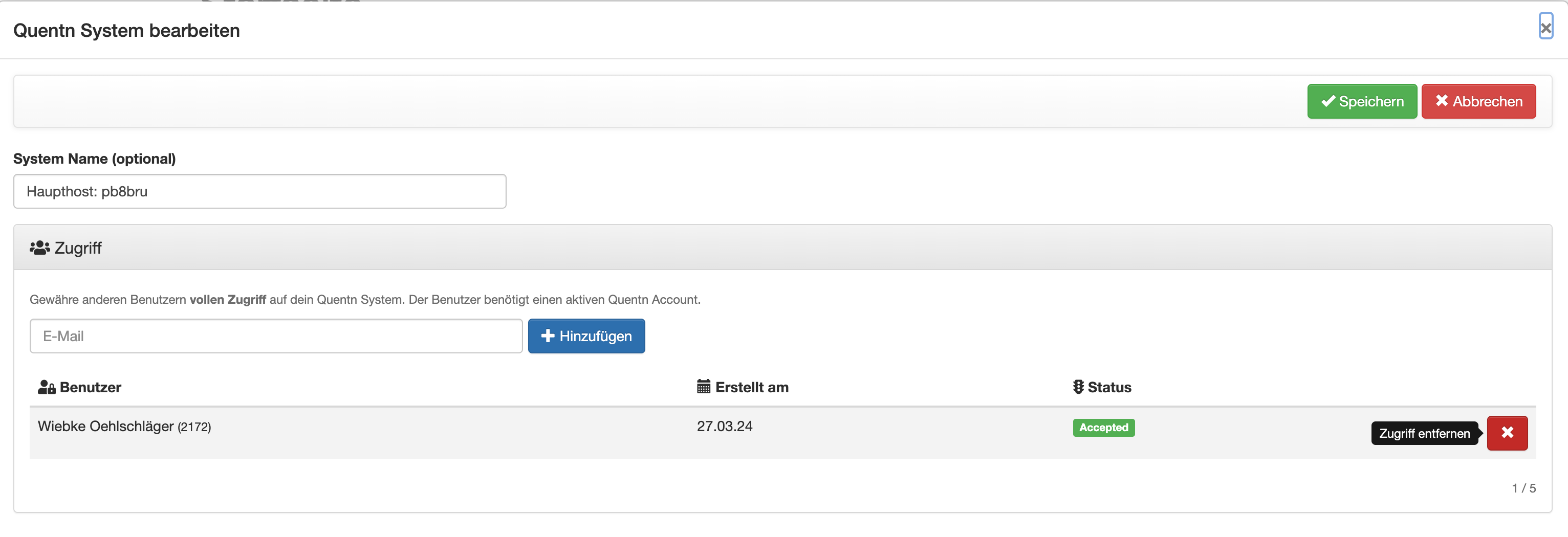Click the X icon on Abbrechen
The height and width of the screenshot is (537, 1568).
(1441, 101)
